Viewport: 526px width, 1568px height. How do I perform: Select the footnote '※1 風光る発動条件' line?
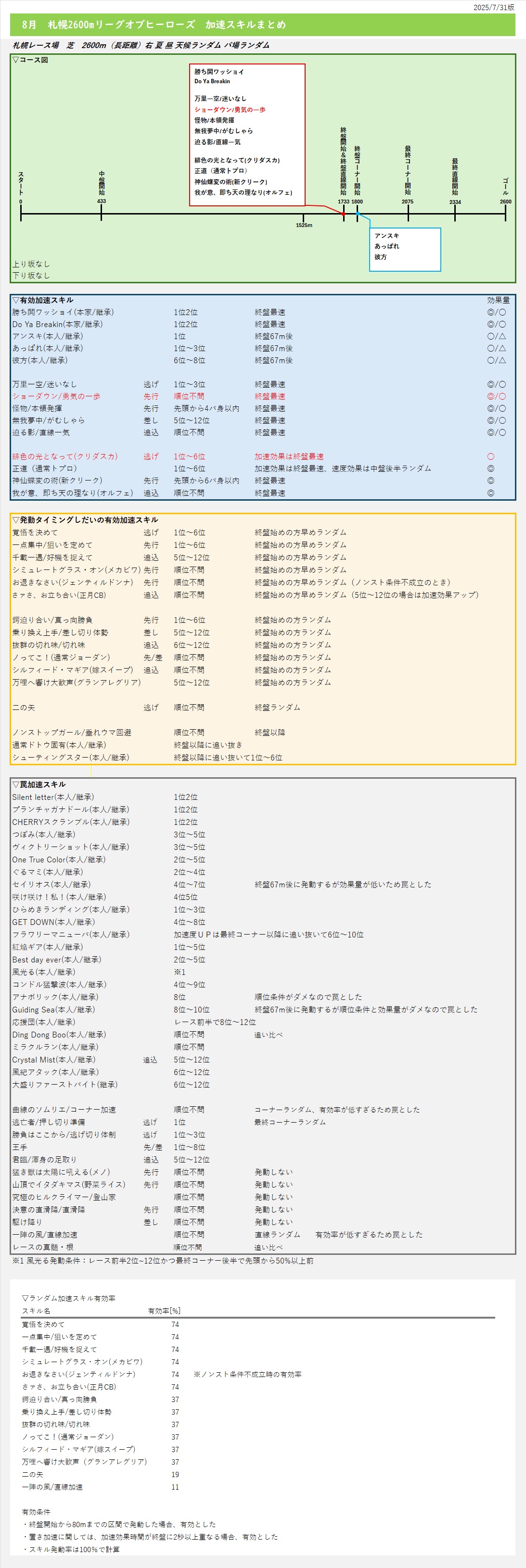click(x=163, y=1261)
